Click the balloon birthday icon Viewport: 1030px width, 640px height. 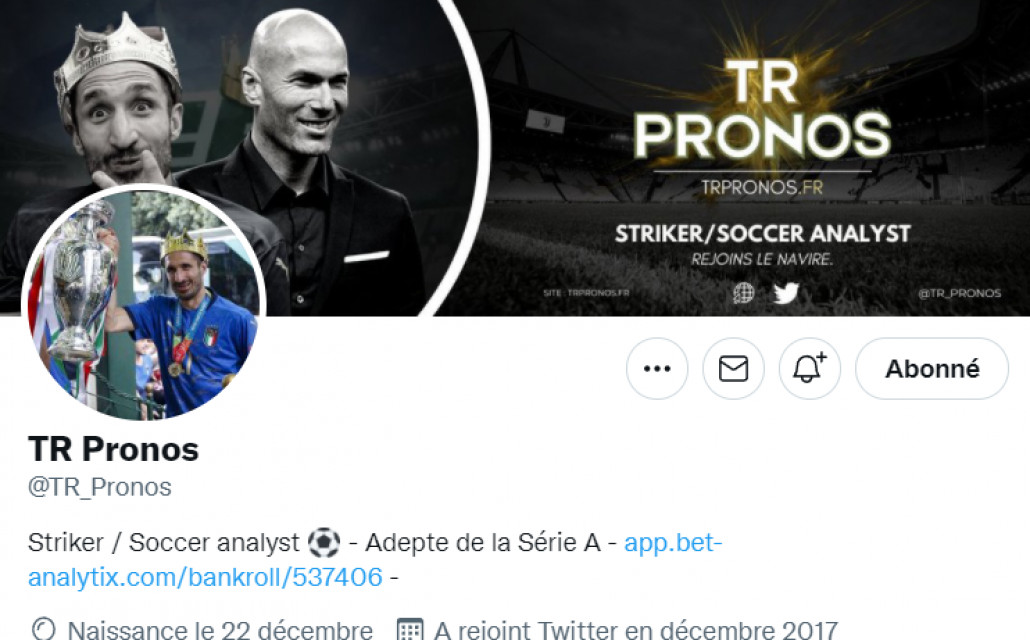44,629
